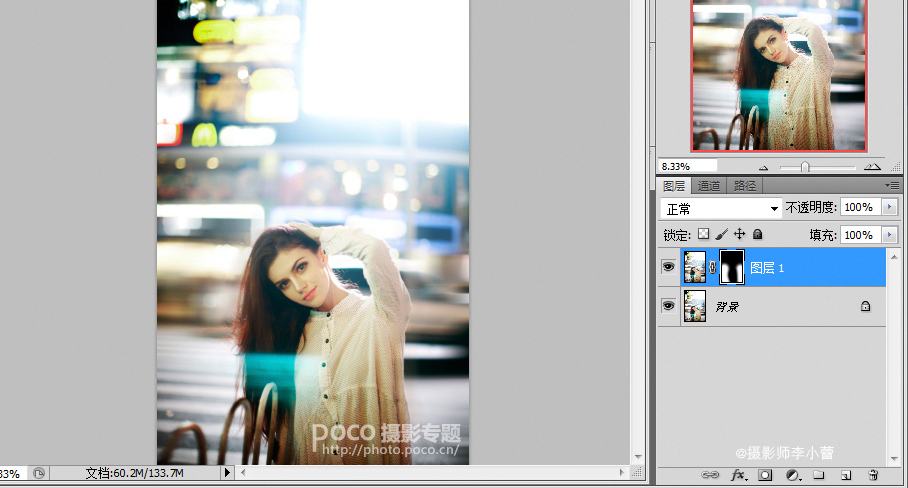Open 不透明度 opacity slider arrow
Screen dimensions: 908x488
889,207
